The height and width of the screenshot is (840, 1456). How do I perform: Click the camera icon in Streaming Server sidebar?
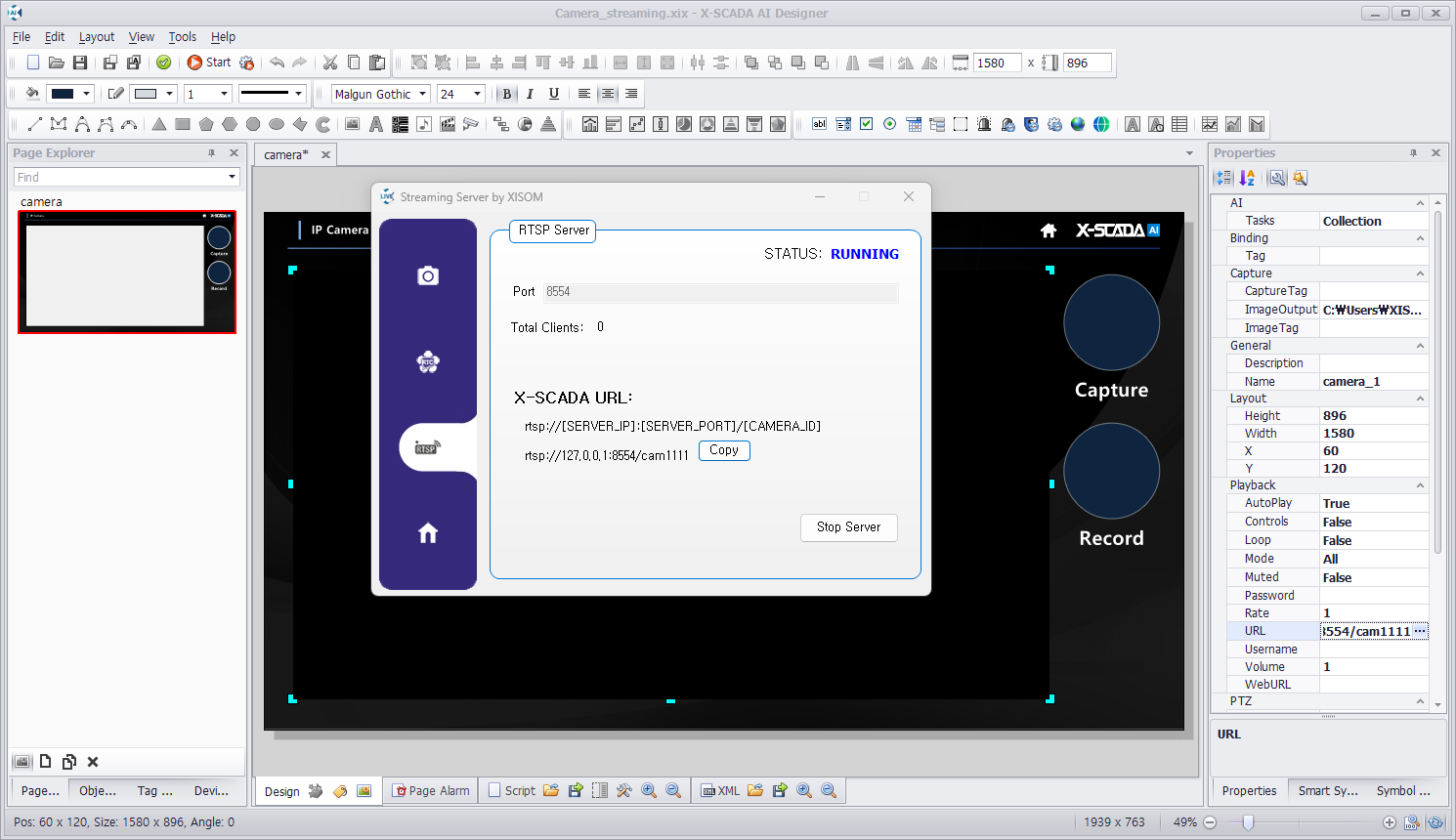click(x=428, y=276)
